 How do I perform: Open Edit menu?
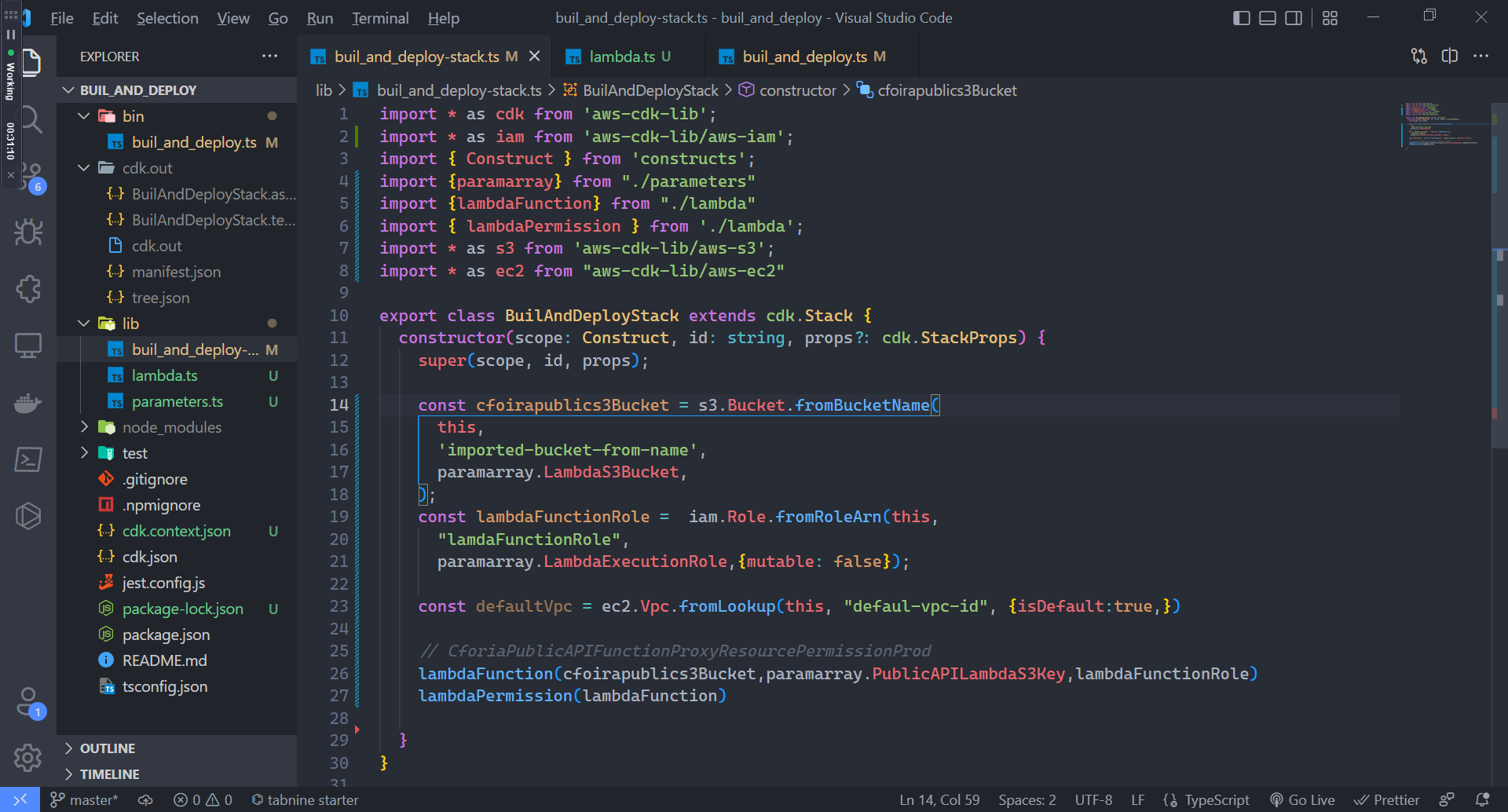(104, 18)
